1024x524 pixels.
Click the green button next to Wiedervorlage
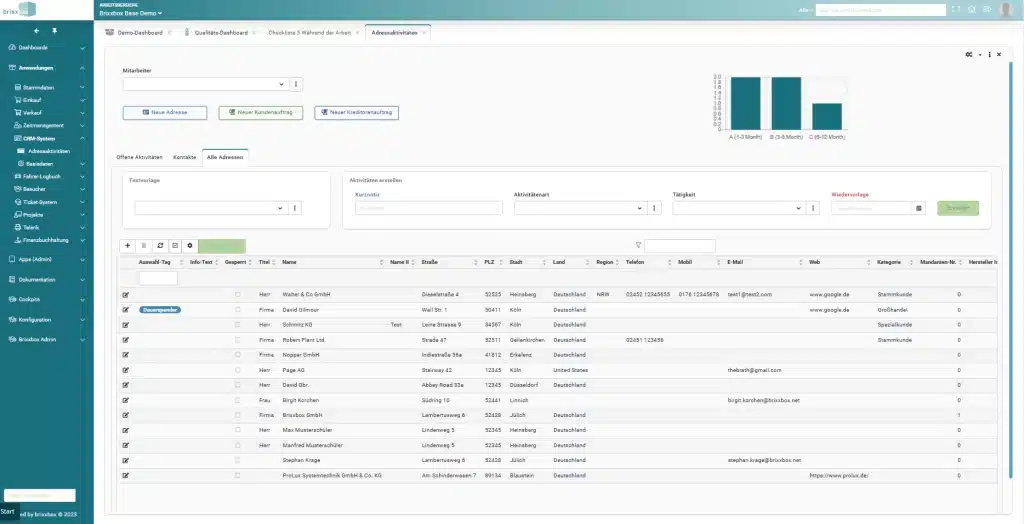coord(958,208)
